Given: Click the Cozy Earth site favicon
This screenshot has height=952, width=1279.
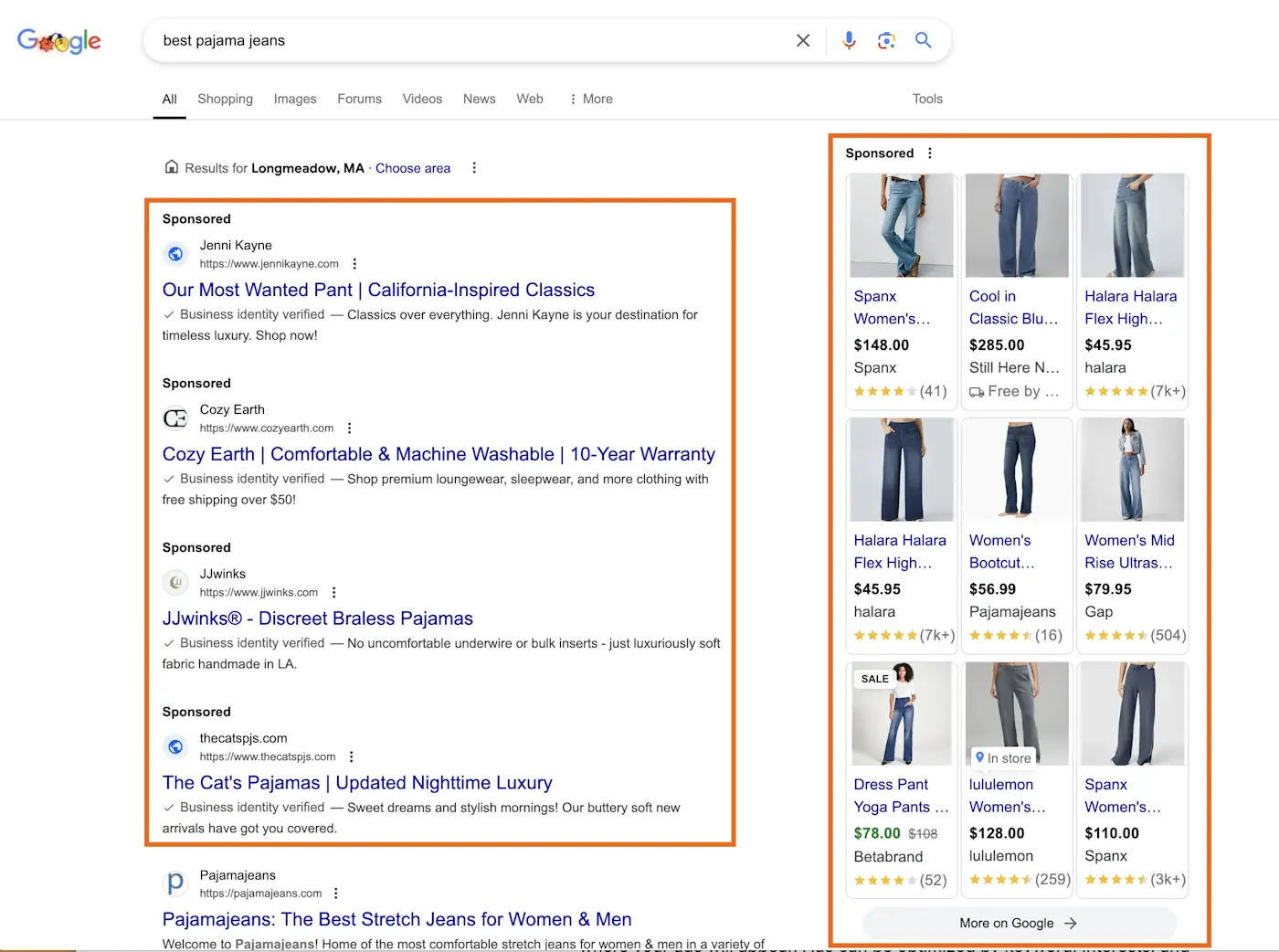Looking at the screenshot, I should (175, 418).
